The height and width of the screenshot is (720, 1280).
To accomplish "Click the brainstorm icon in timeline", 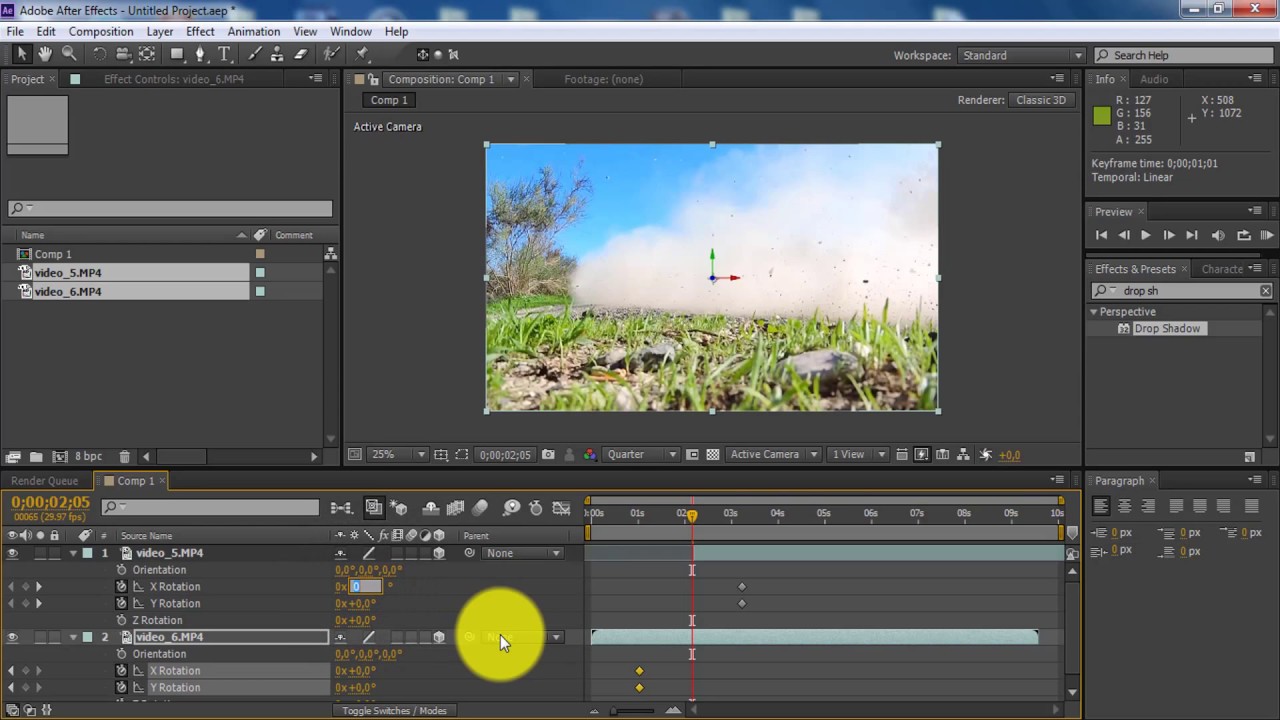I will click(511, 508).
